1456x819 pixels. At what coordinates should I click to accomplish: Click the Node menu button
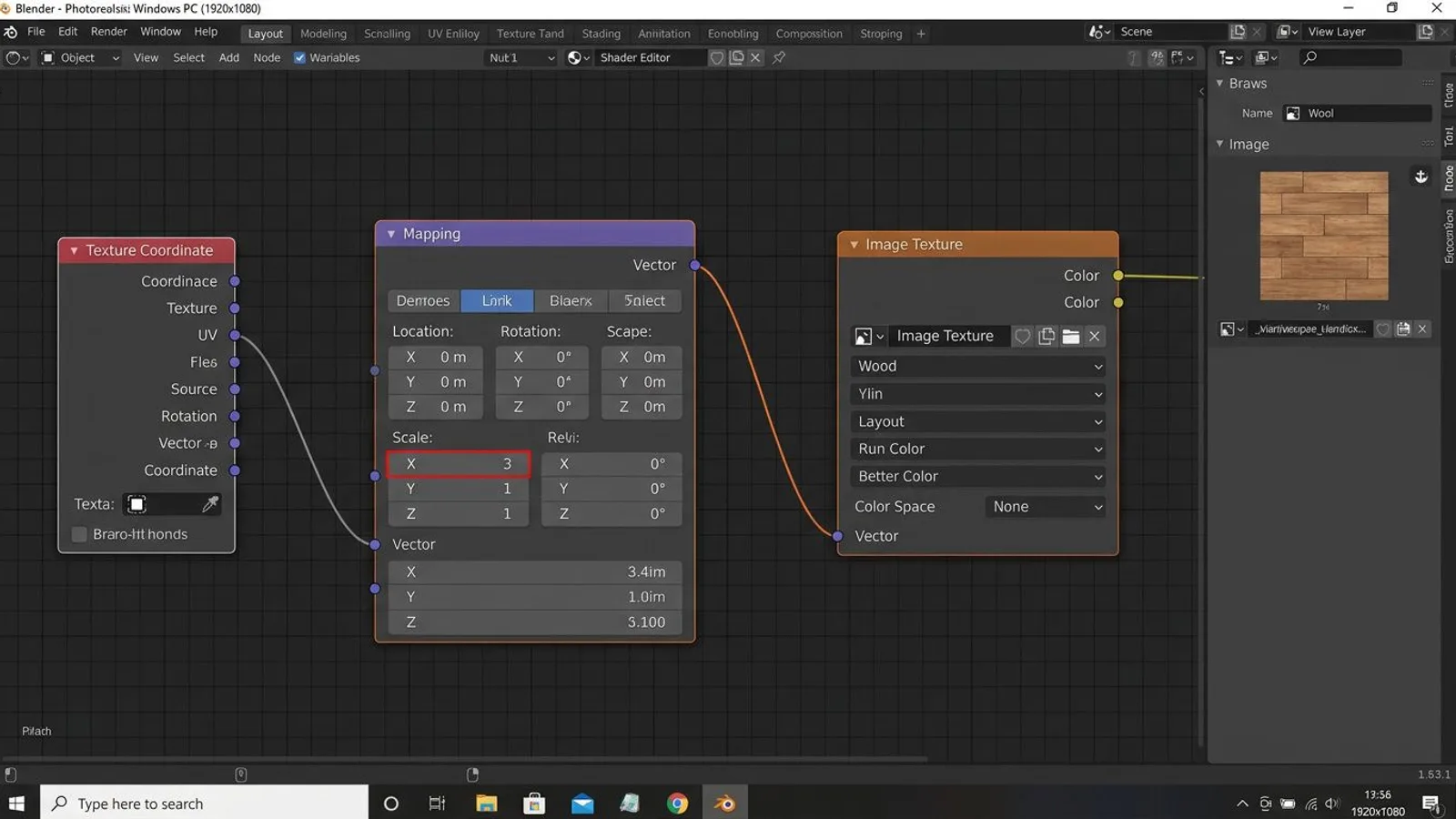click(x=267, y=57)
